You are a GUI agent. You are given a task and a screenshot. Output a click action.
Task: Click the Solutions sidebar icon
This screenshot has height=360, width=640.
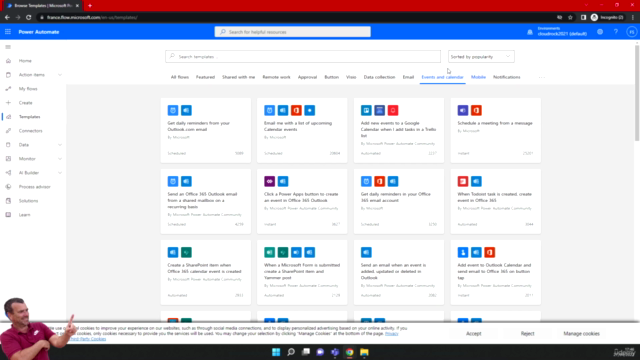point(8,201)
